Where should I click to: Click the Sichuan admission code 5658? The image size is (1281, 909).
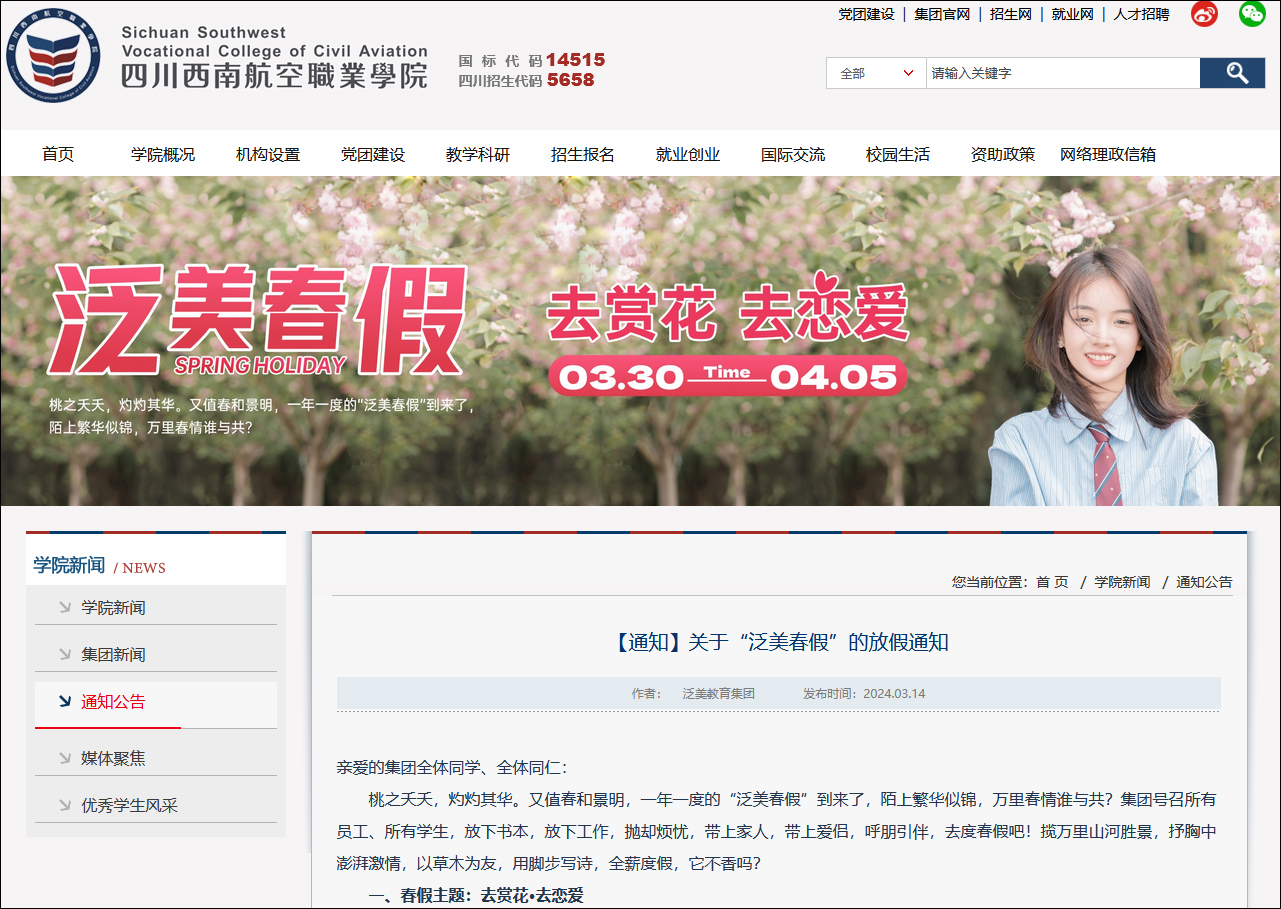570,80
